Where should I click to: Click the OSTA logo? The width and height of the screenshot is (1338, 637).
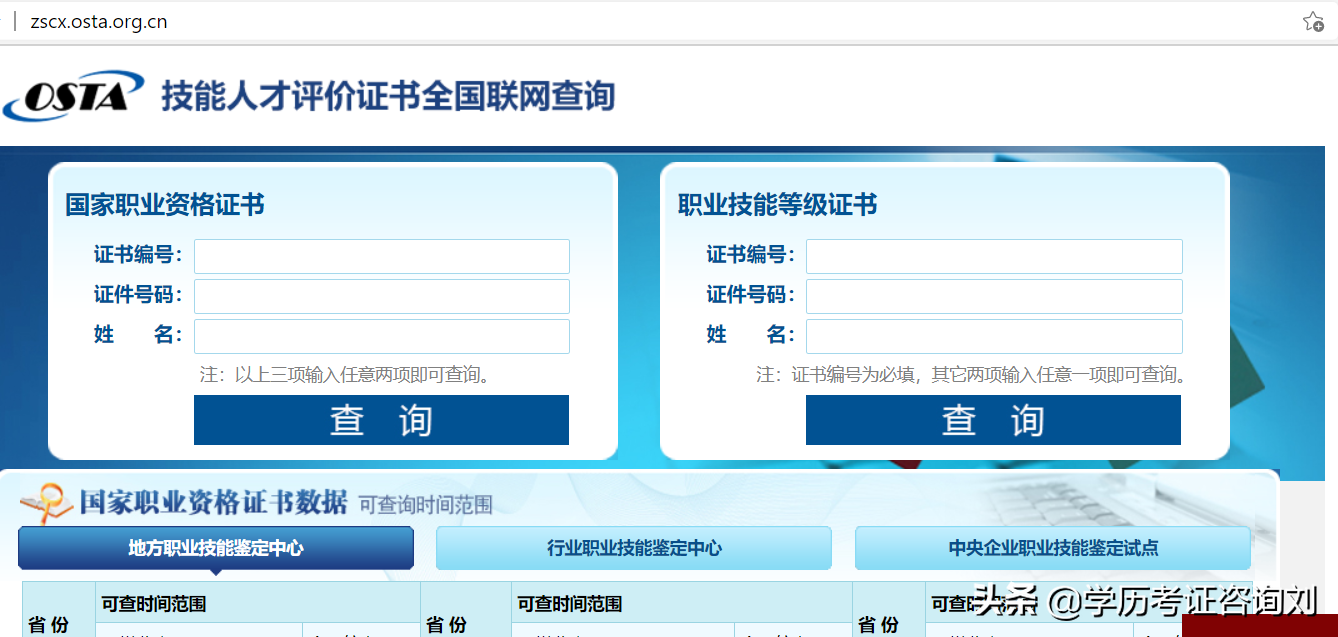[74, 96]
